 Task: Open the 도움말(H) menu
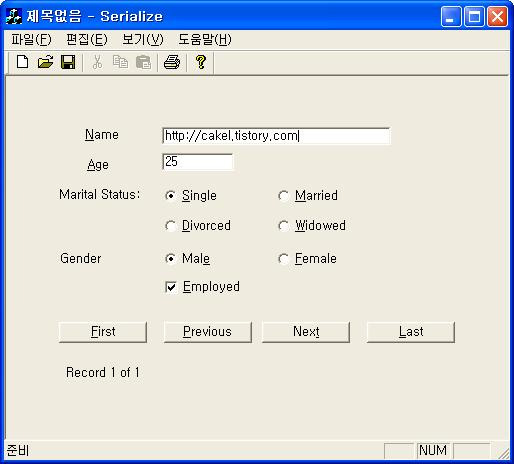tap(205, 40)
